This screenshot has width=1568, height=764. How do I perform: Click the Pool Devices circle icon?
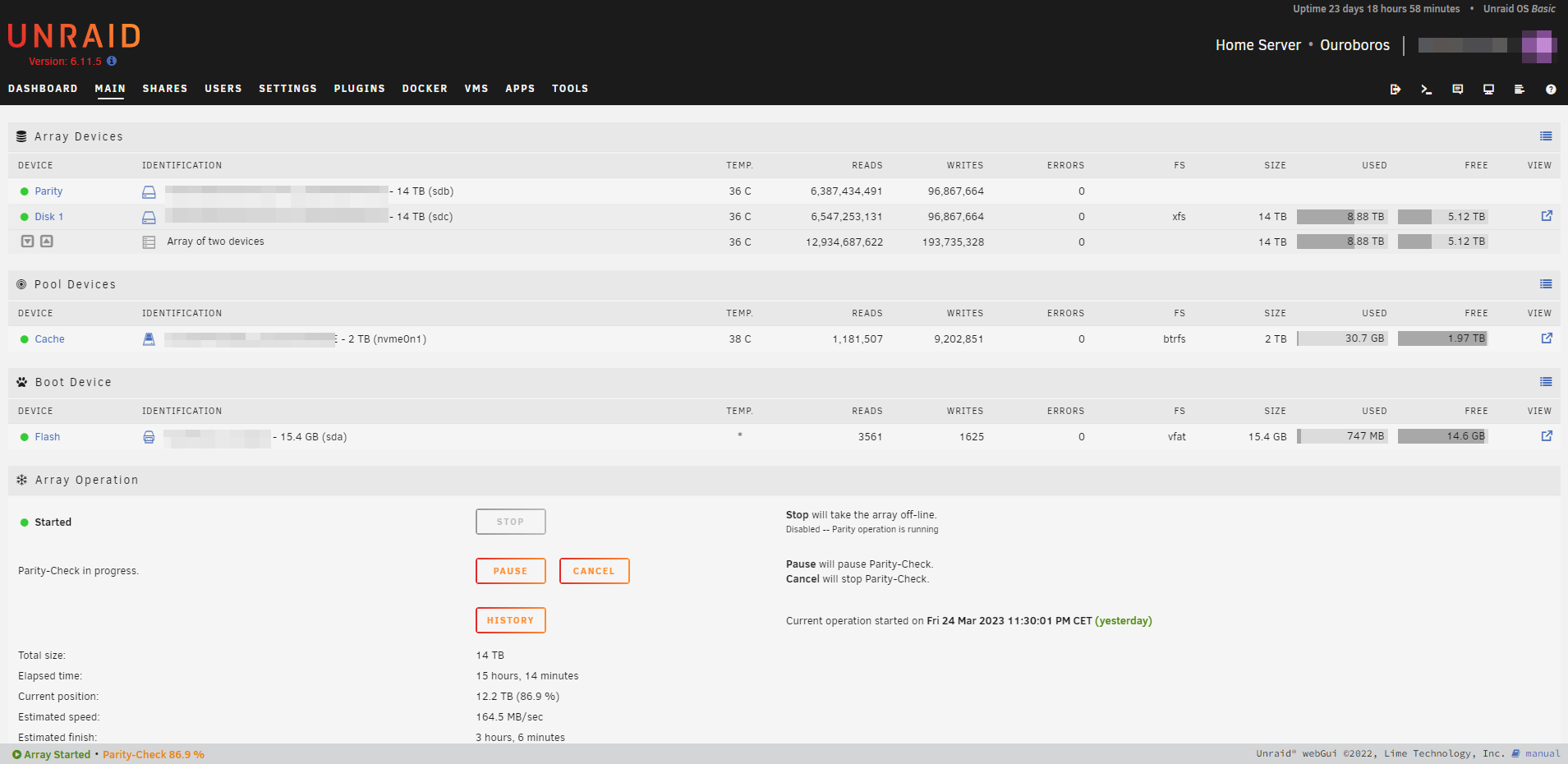click(x=21, y=284)
